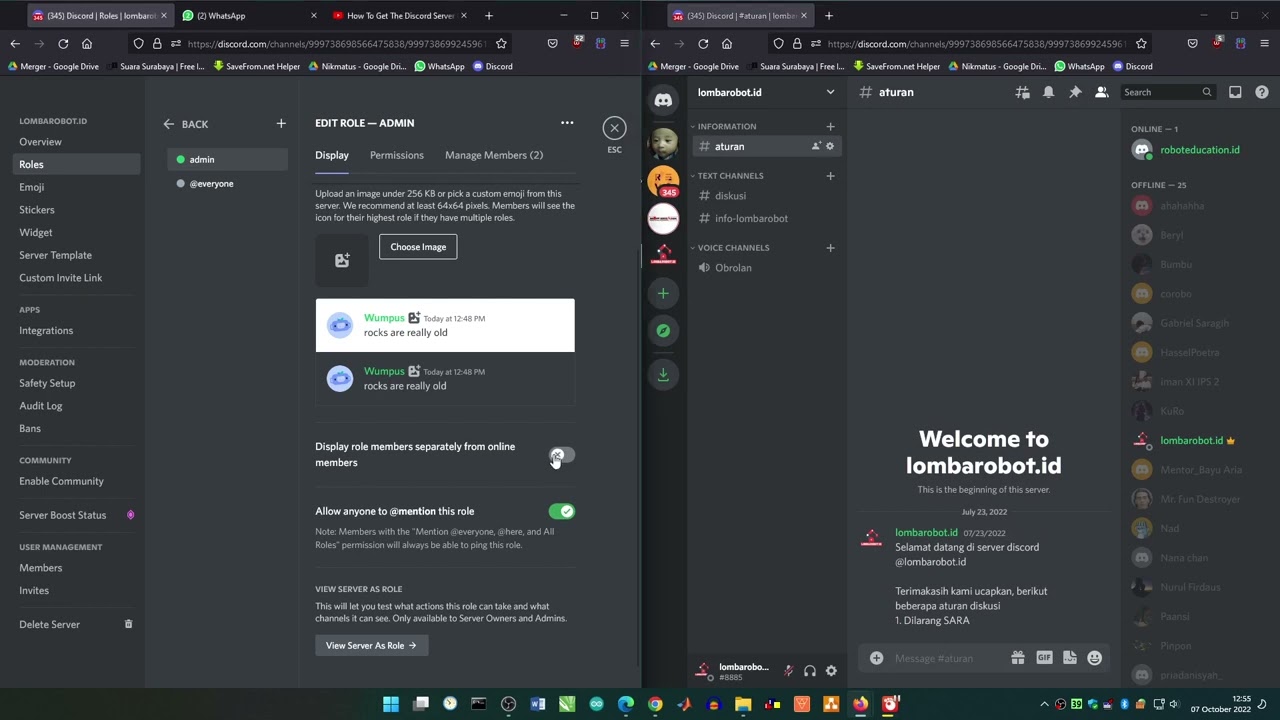Open invite people icon on aturan channel
Screen dimensions: 1280x720
coord(816,147)
